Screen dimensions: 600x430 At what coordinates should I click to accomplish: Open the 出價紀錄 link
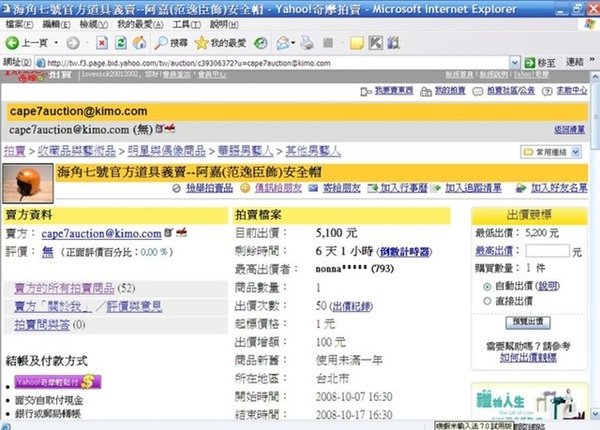pyautogui.click(x=351, y=306)
